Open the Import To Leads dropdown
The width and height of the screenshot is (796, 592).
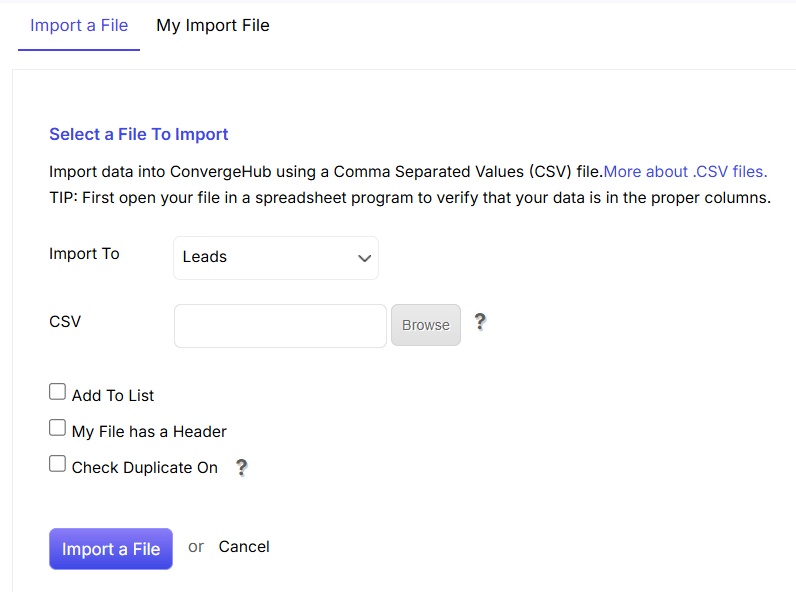(276, 258)
